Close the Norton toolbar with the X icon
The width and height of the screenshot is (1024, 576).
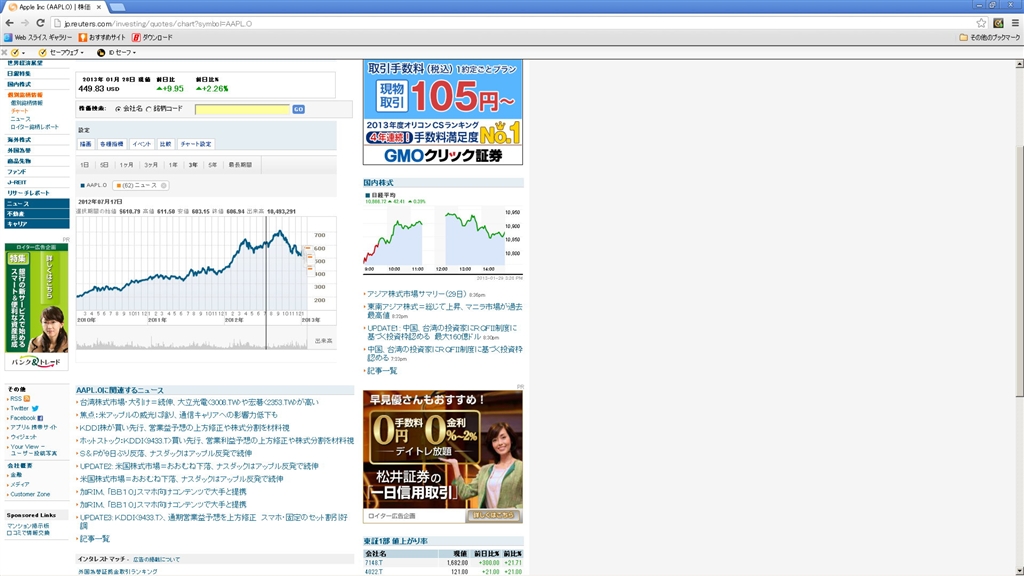coord(5,52)
